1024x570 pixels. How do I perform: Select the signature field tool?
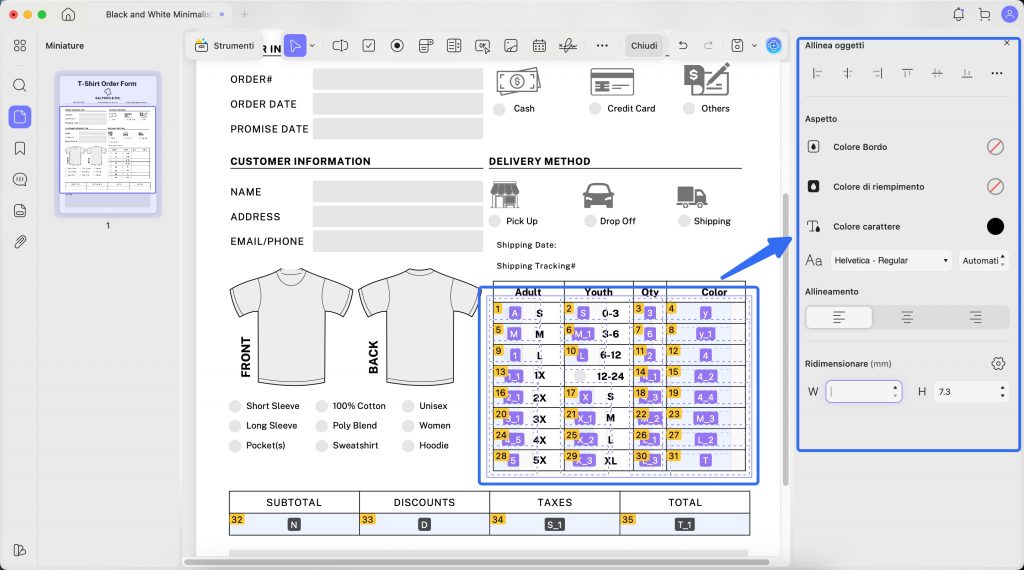pyautogui.click(x=568, y=46)
